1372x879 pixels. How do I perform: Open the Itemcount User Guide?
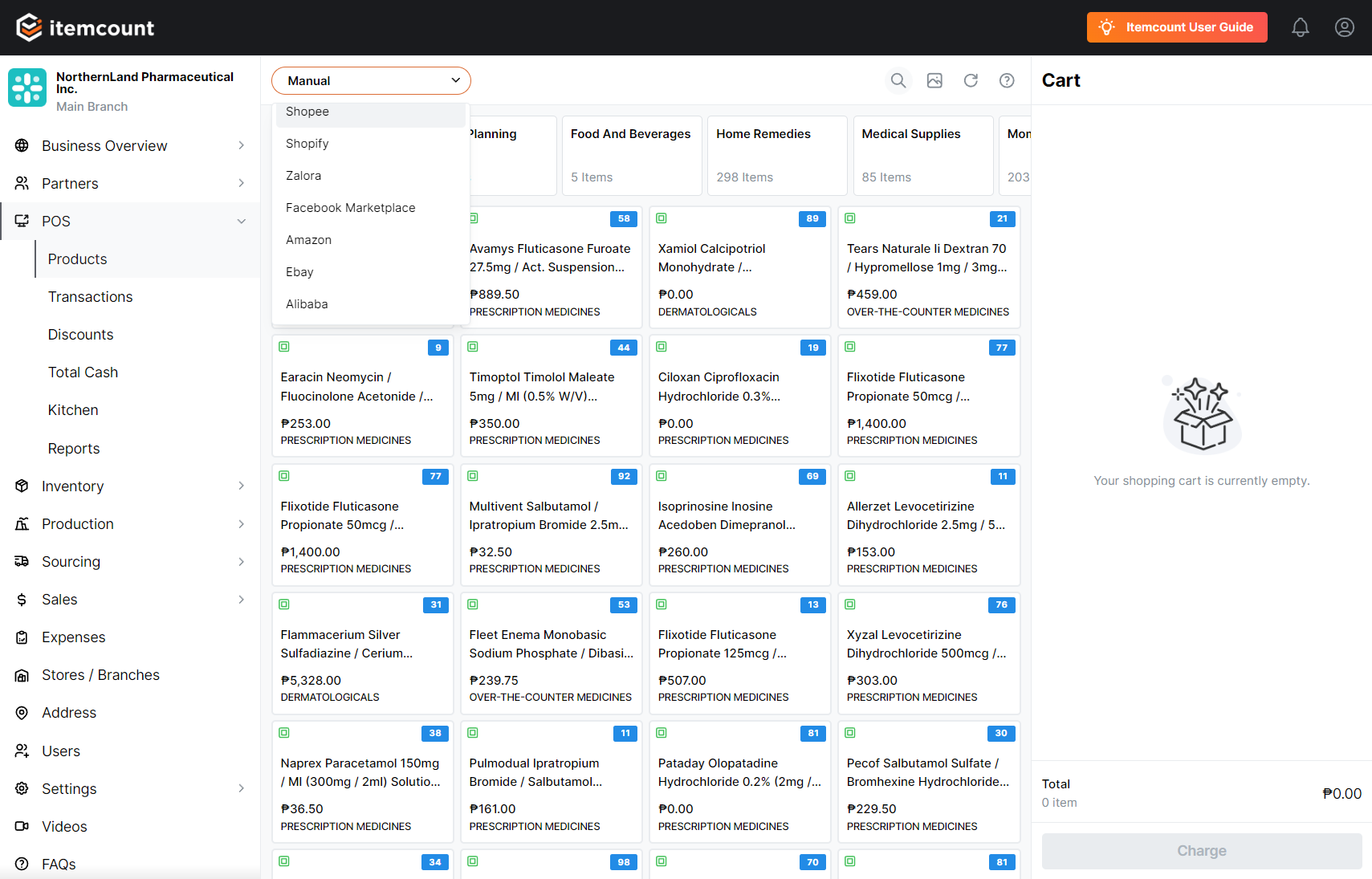[x=1177, y=27]
